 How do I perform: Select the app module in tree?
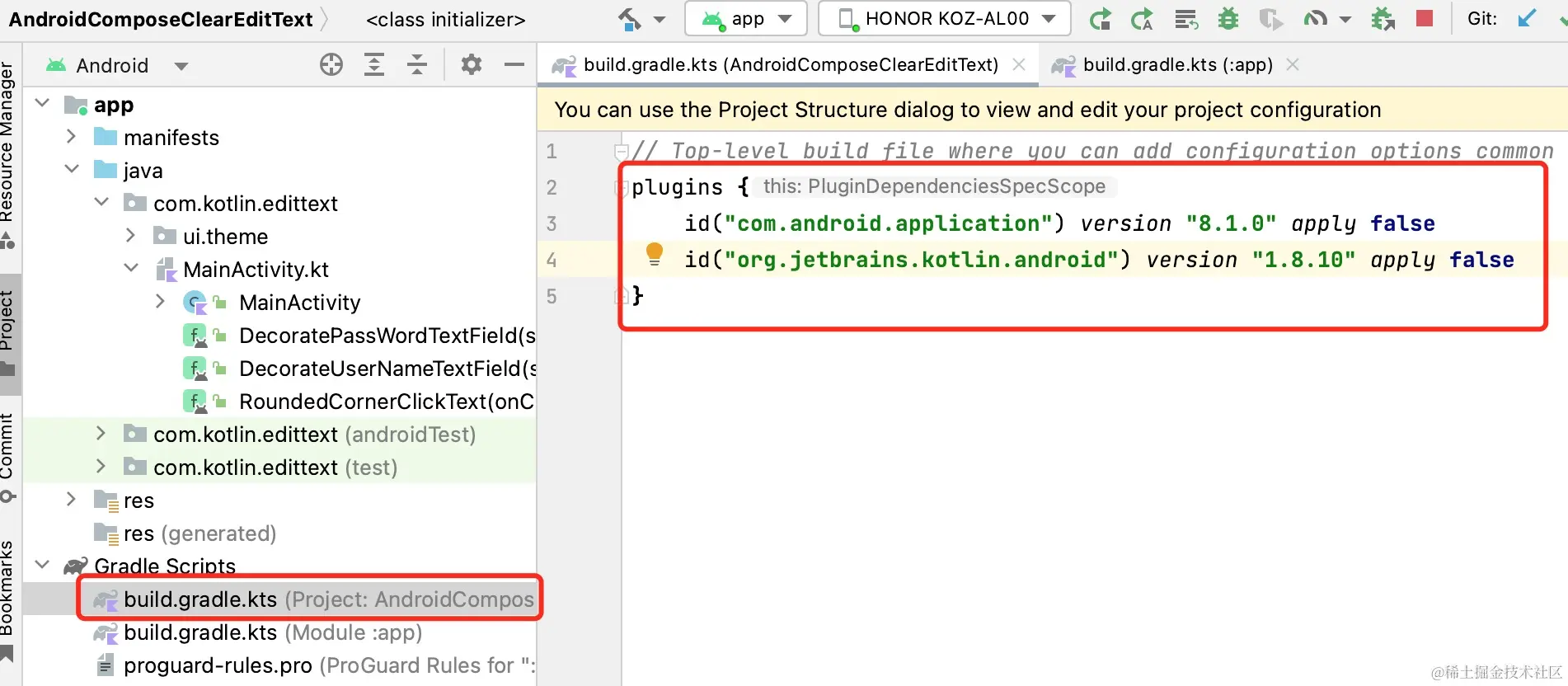tap(114, 105)
